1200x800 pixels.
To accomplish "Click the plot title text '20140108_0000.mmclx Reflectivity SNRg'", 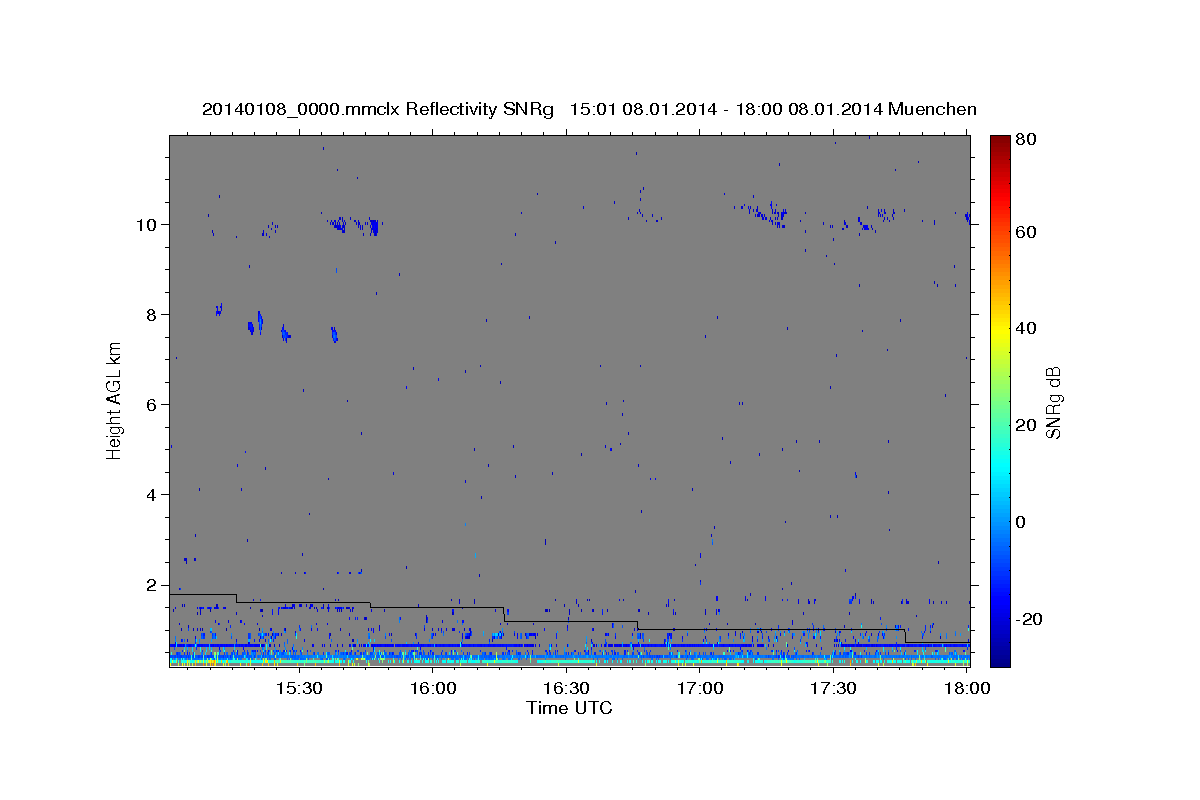I will pyautogui.click(x=378, y=109).
